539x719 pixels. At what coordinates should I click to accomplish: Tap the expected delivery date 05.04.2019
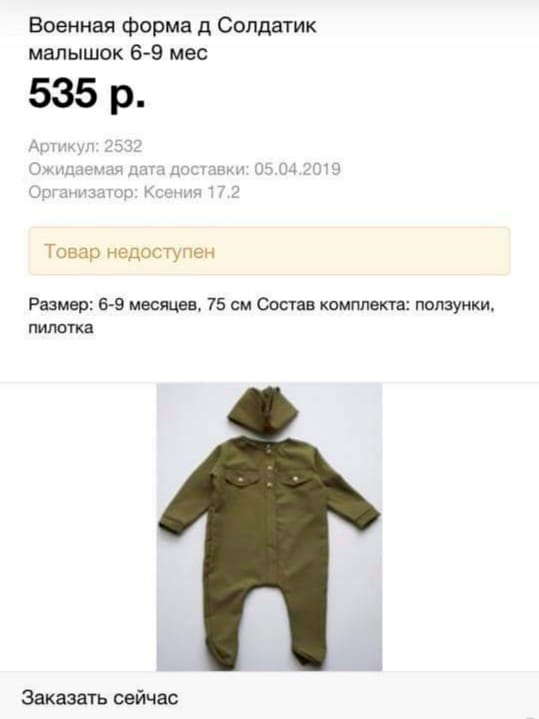(297, 169)
